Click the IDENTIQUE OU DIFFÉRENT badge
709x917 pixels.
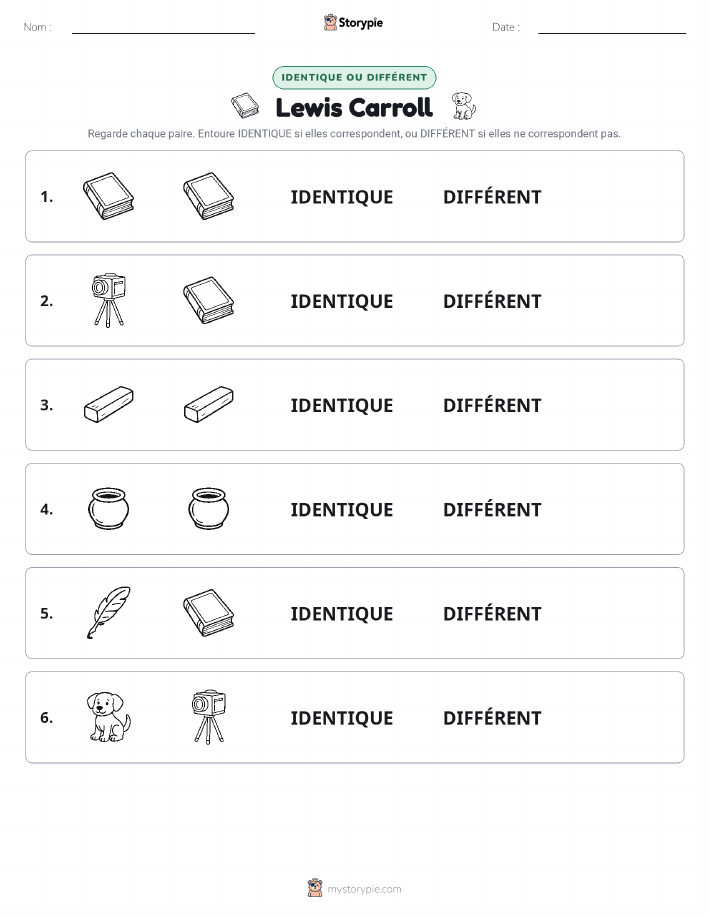354,77
